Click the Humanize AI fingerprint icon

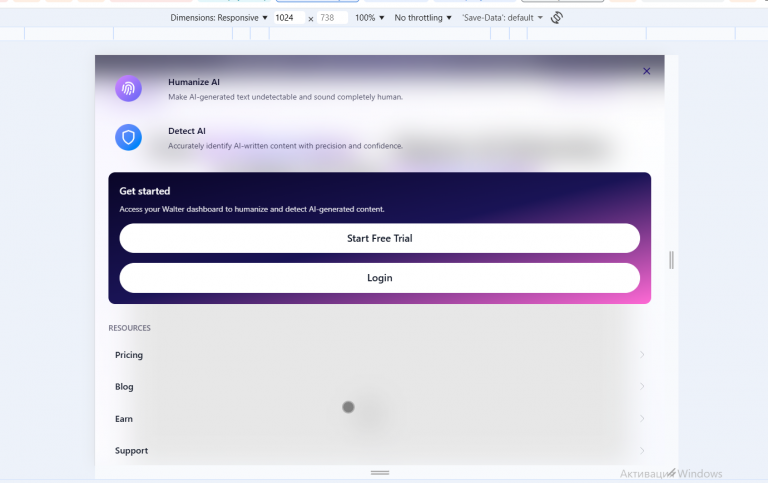tap(128, 89)
